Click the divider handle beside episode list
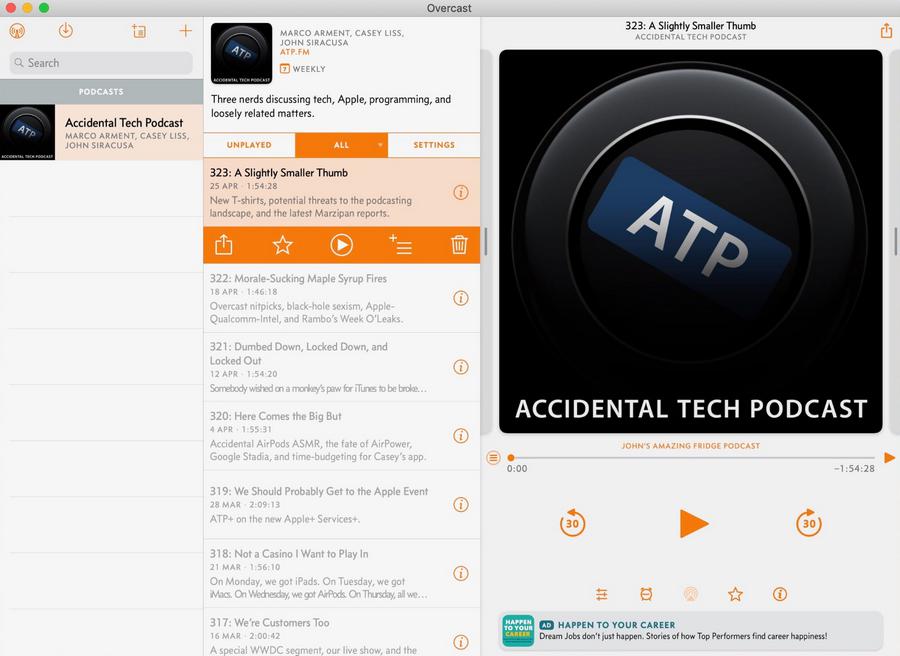The height and width of the screenshot is (656, 900). point(486,241)
